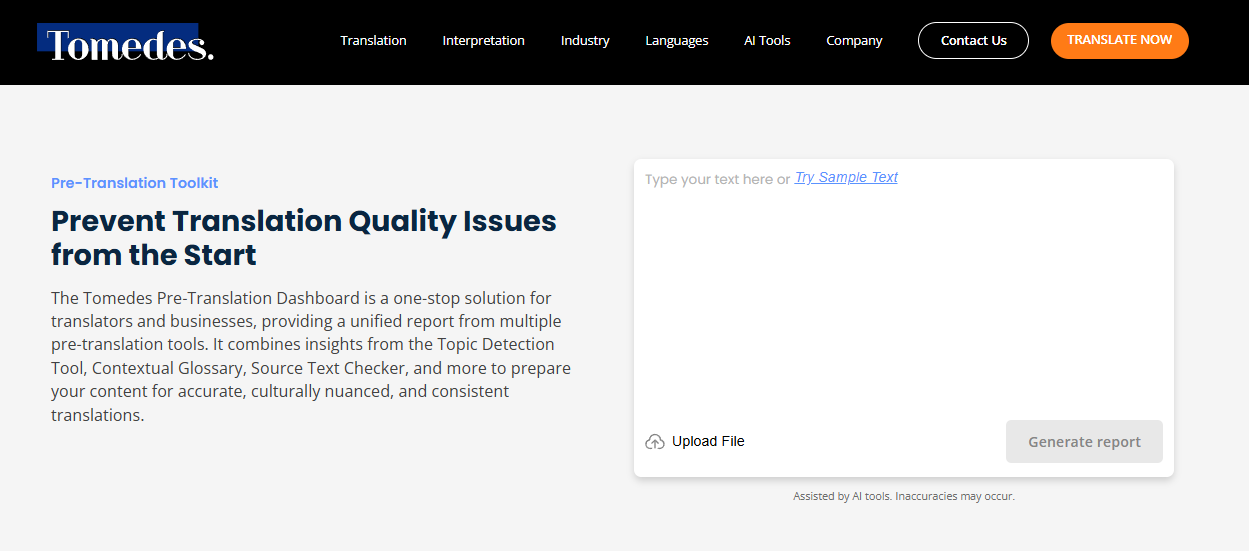The height and width of the screenshot is (551, 1249).
Task: Click the Pre-Translation Toolkit blue label
Action: tap(134, 183)
